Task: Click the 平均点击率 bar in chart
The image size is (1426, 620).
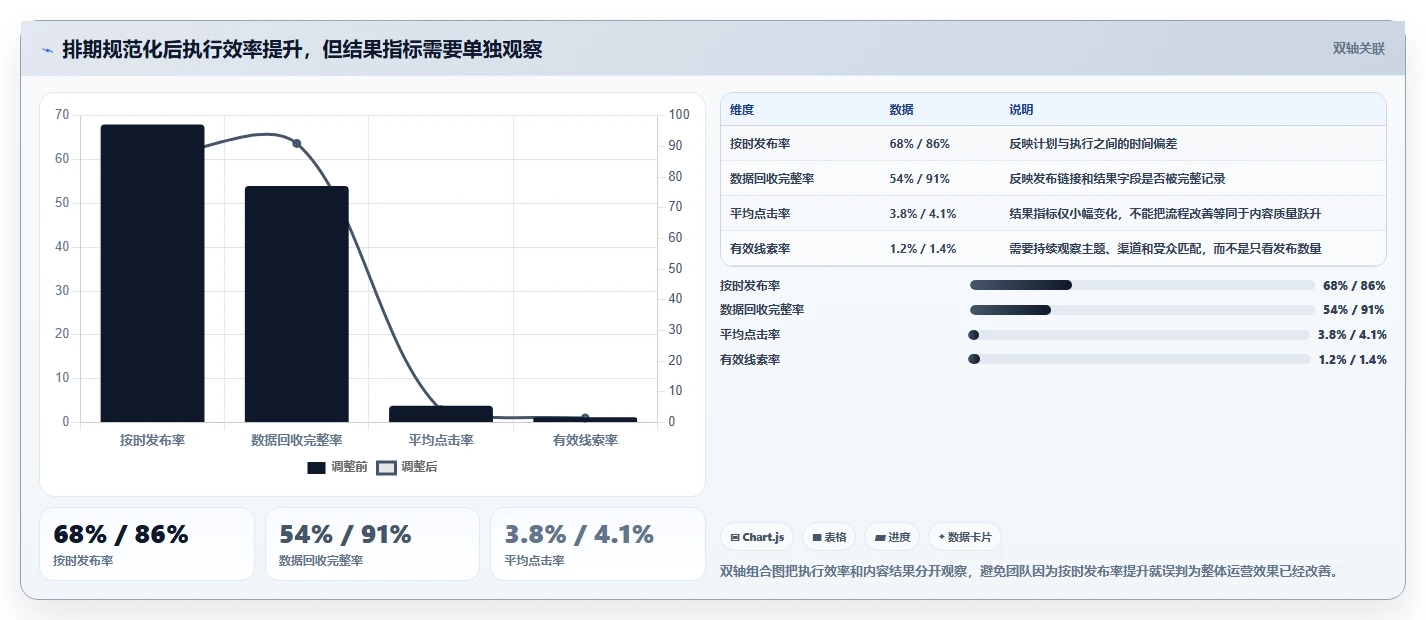Action: point(441,414)
